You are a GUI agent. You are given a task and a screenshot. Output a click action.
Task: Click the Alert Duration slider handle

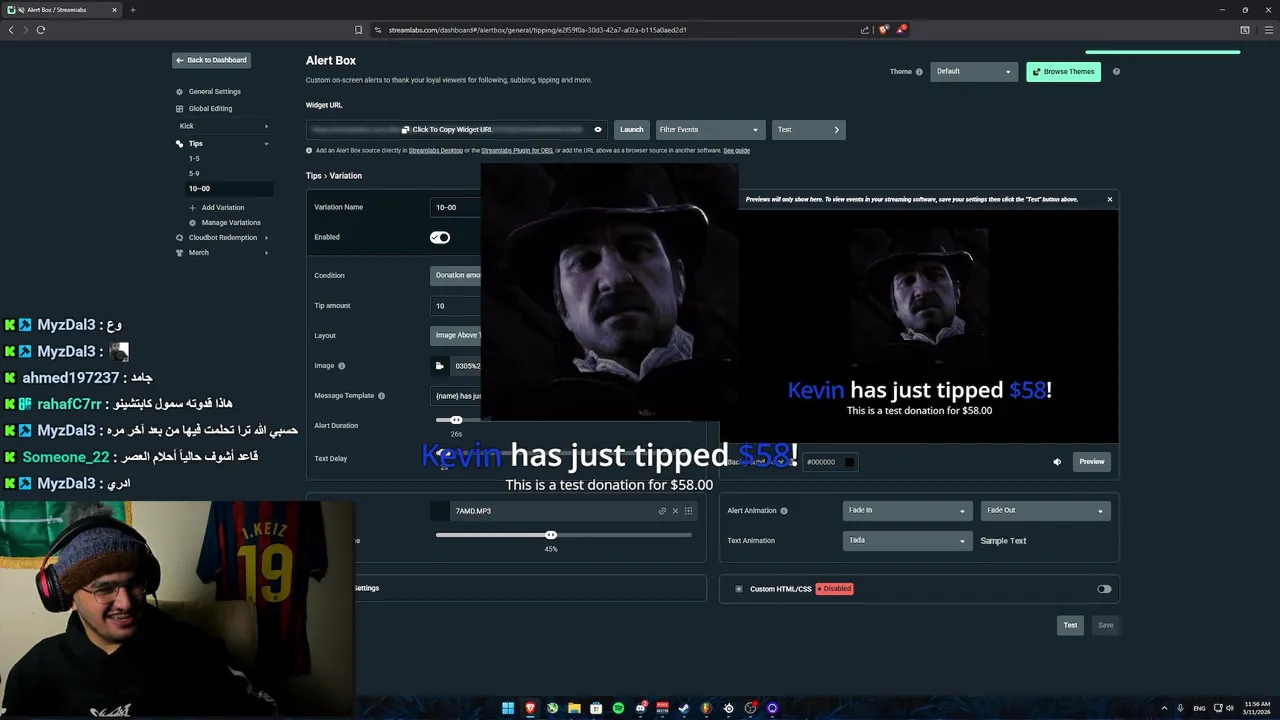coord(456,420)
